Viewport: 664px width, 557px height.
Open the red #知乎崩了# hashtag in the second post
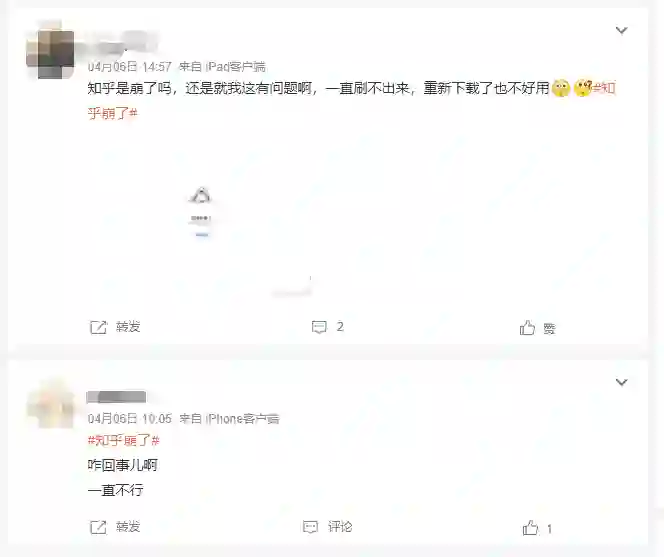click(x=123, y=441)
